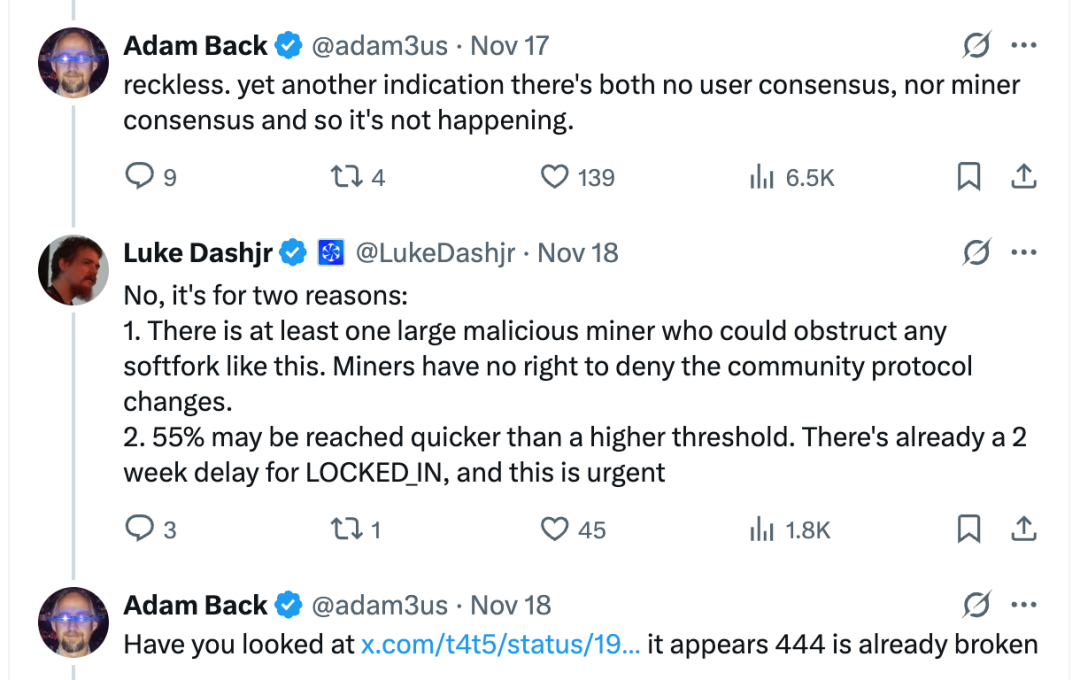Open the @LukeDashjr profile handle

point(436,254)
